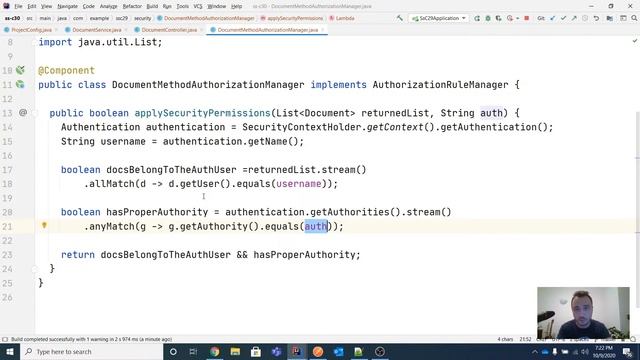Stop the running application
Viewport: 640px width, 360px height.
click(x=527, y=18)
